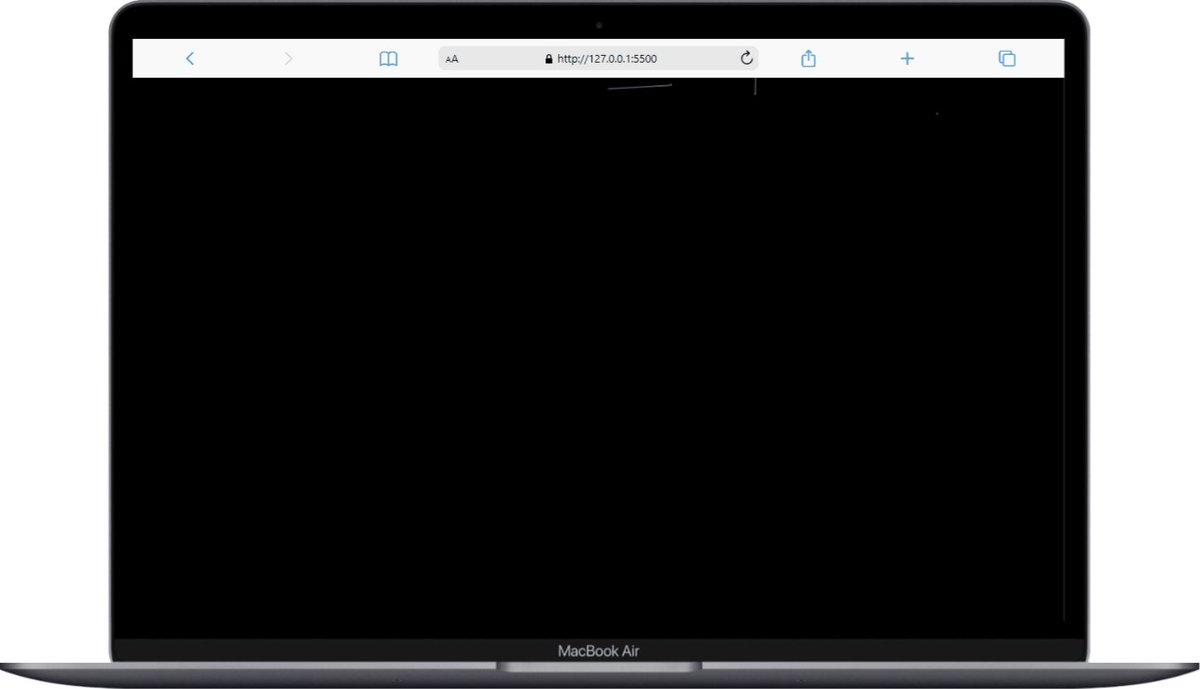Click the padlock icon in the address bar

549,59
